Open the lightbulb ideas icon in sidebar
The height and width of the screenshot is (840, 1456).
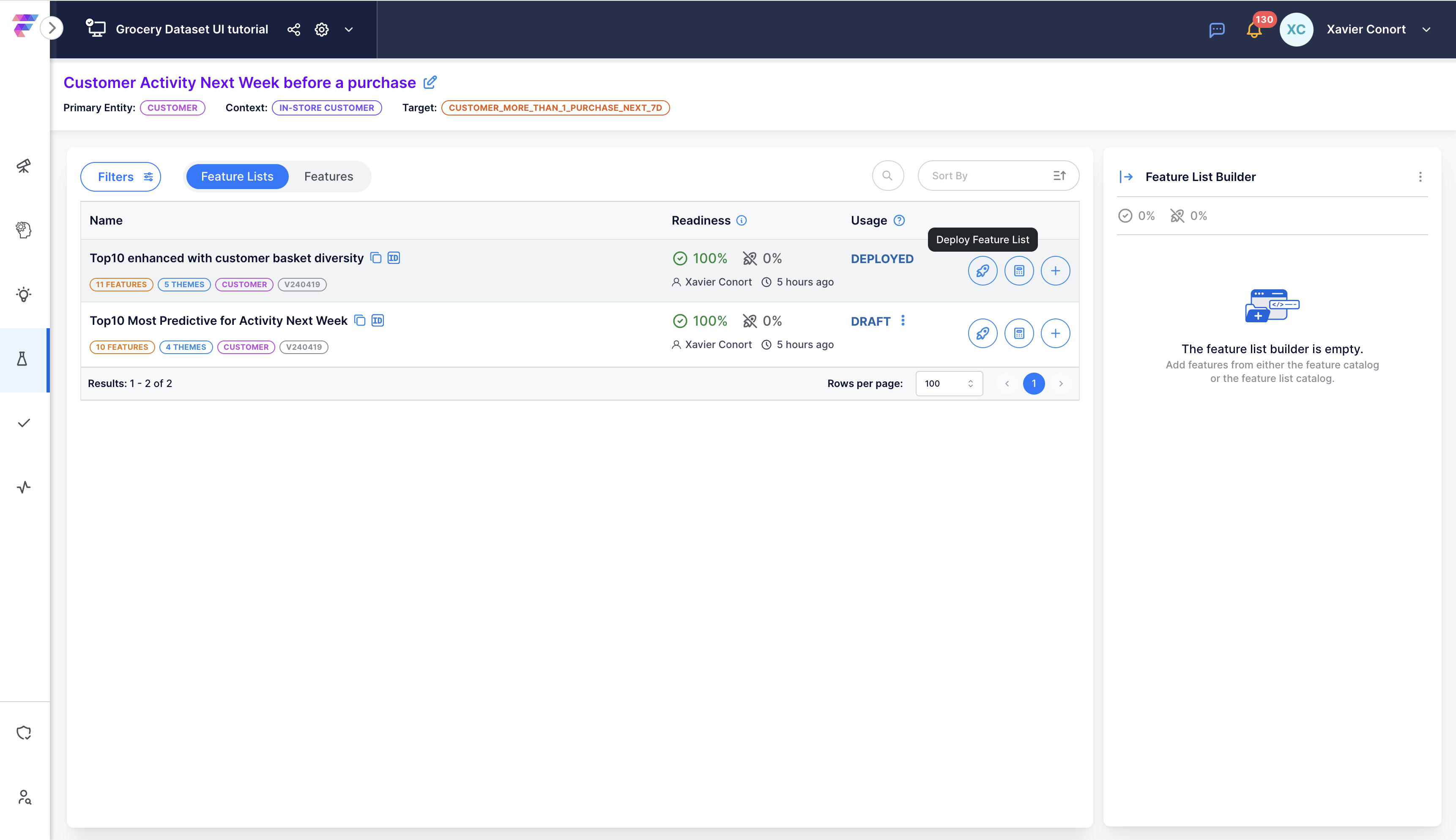click(24, 294)
